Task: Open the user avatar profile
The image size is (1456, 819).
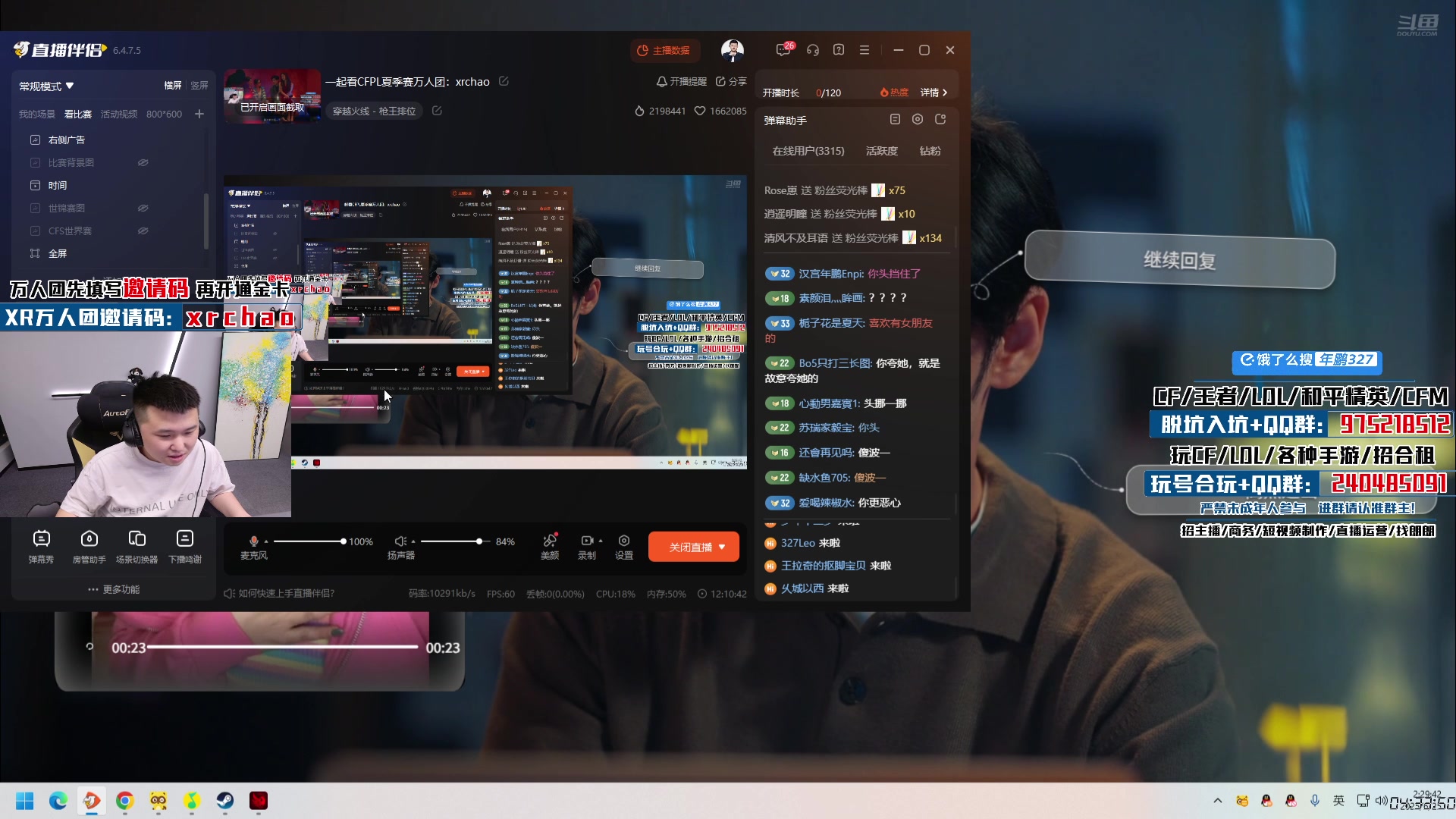Action: tap(732, 50)
